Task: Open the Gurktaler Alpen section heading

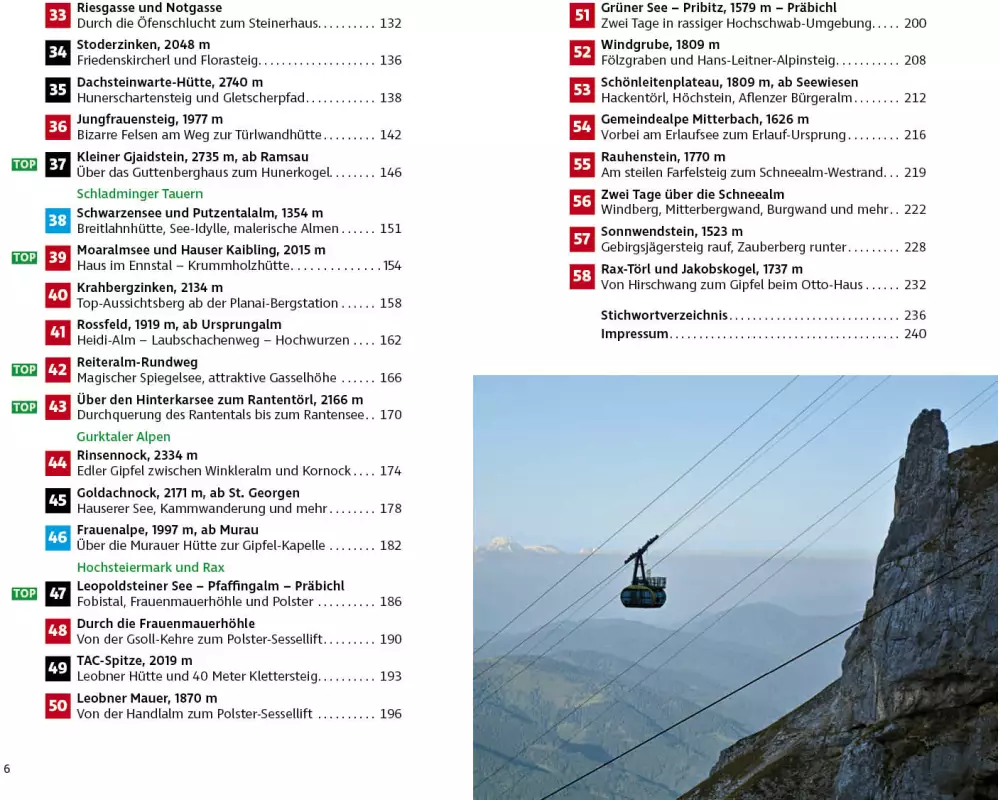Action: click(x=123, y=437)
